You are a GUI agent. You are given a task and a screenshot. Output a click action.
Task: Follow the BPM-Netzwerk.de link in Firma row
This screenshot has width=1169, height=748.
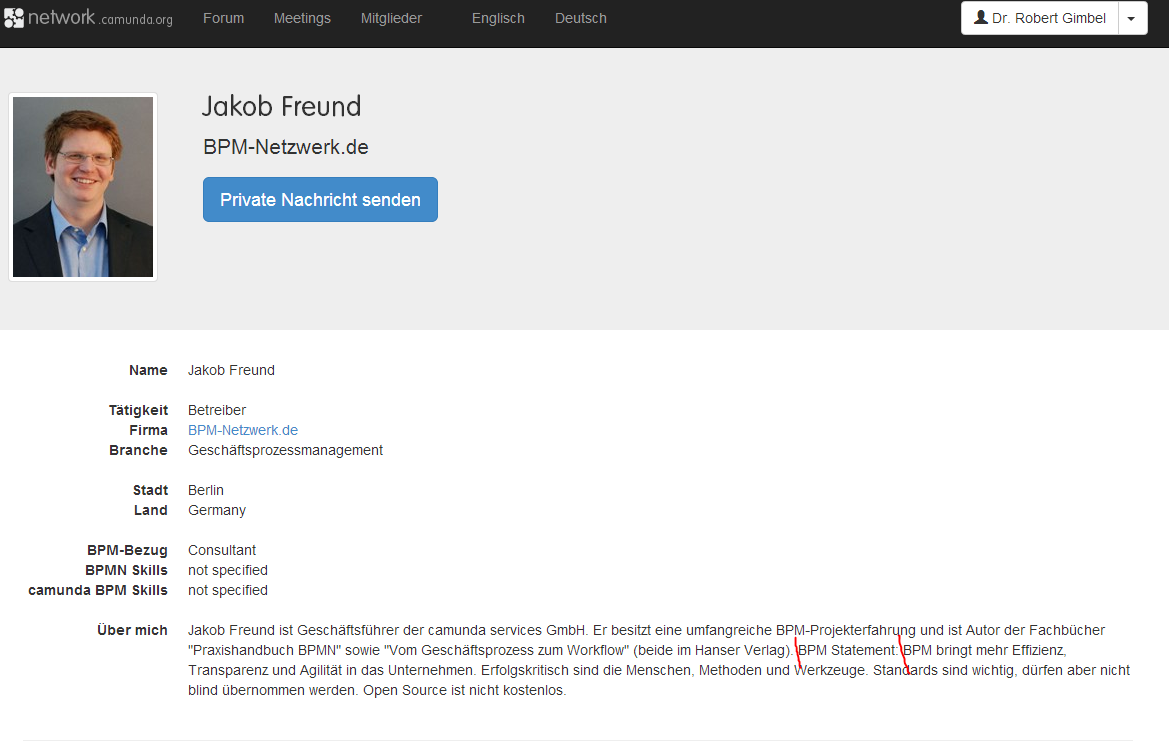[243, 430]
